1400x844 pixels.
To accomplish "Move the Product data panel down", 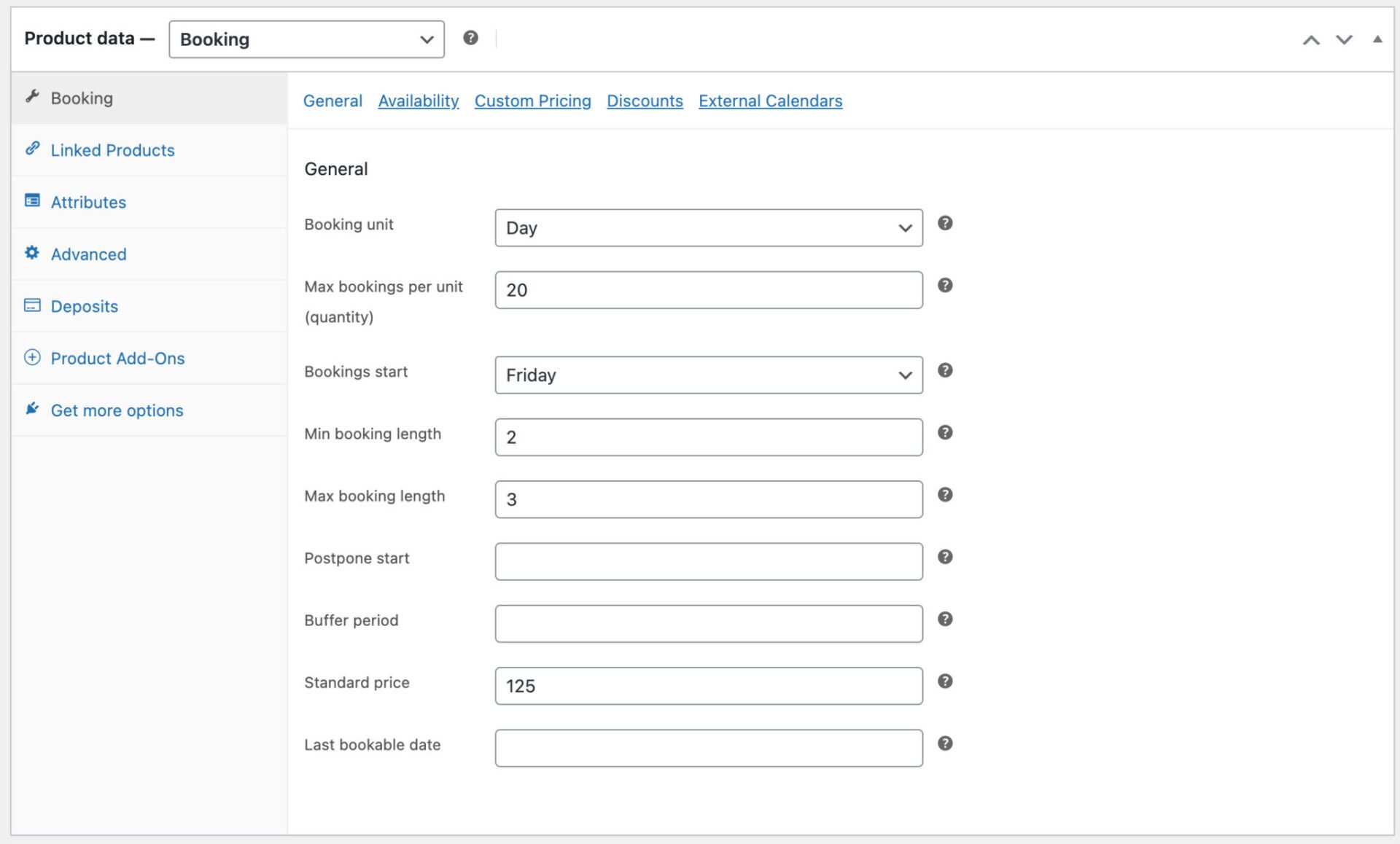I will coord(1344,39).
